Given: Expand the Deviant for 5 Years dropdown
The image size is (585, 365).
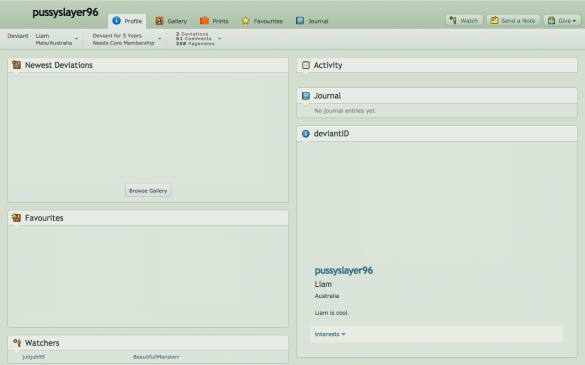Looking at the screenshot, I should click(160, 39).
